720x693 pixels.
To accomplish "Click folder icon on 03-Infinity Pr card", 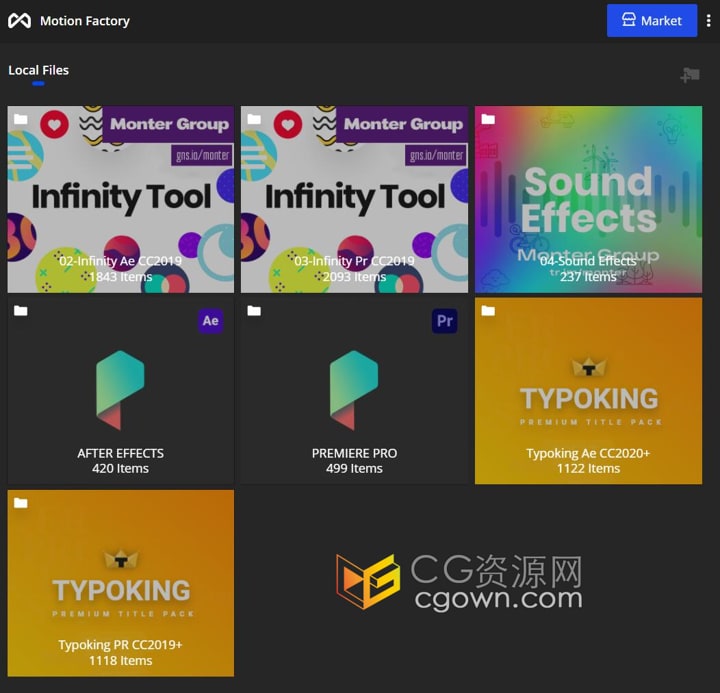I will [x=254, y=119].
